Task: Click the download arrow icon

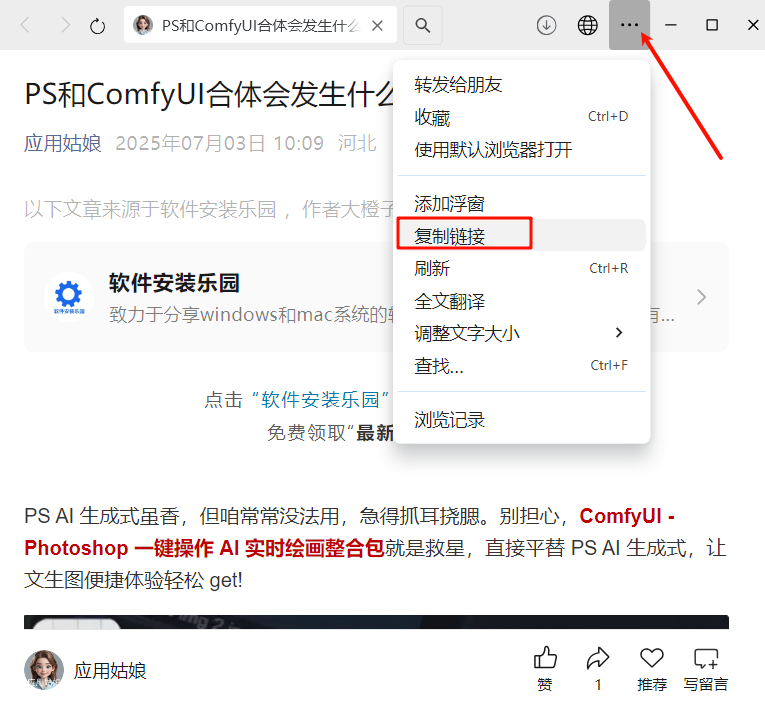Action: tap(546, 26)
